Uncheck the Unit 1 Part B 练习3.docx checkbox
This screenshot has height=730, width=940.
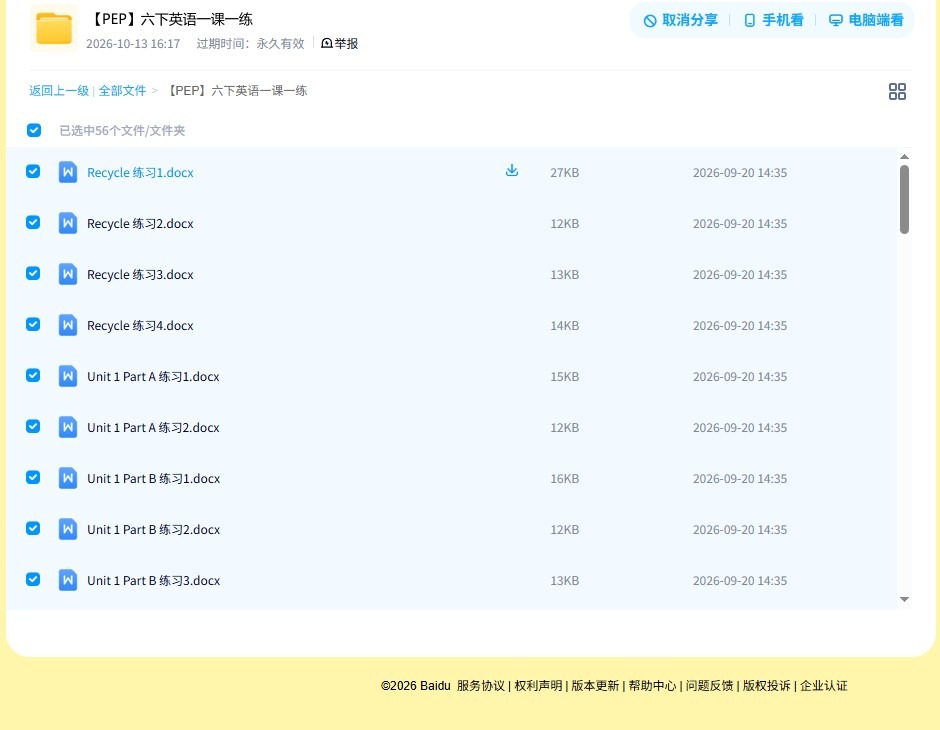click(x=33, y=579)
